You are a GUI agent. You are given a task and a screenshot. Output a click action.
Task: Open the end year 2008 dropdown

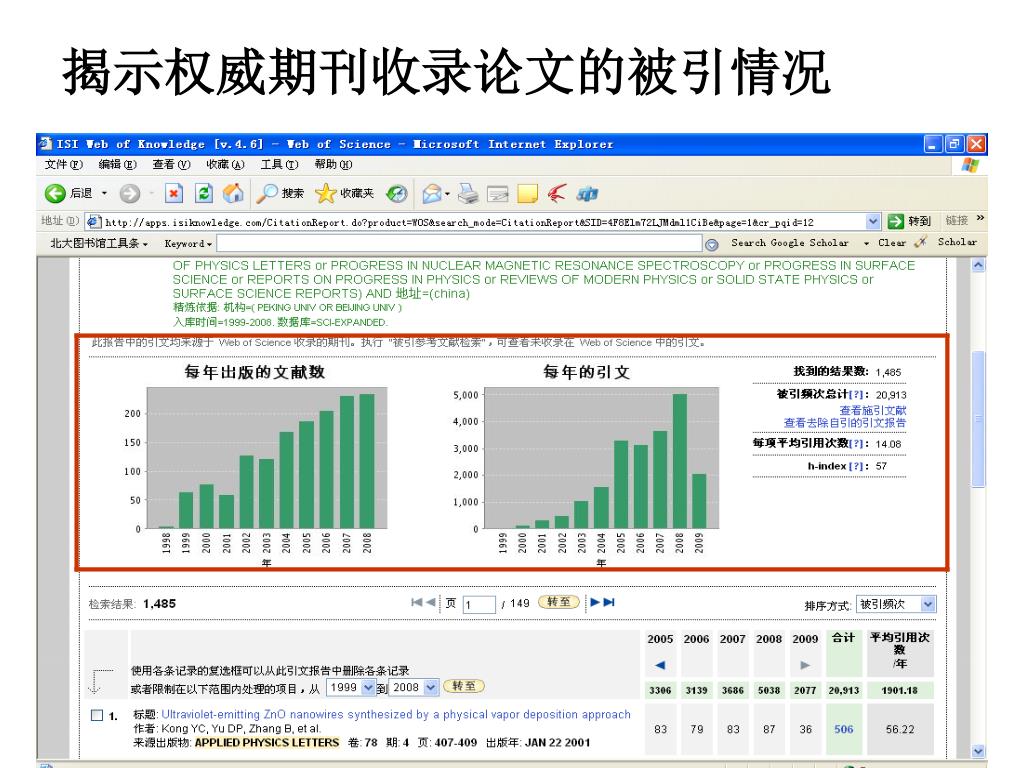(430, 687)
